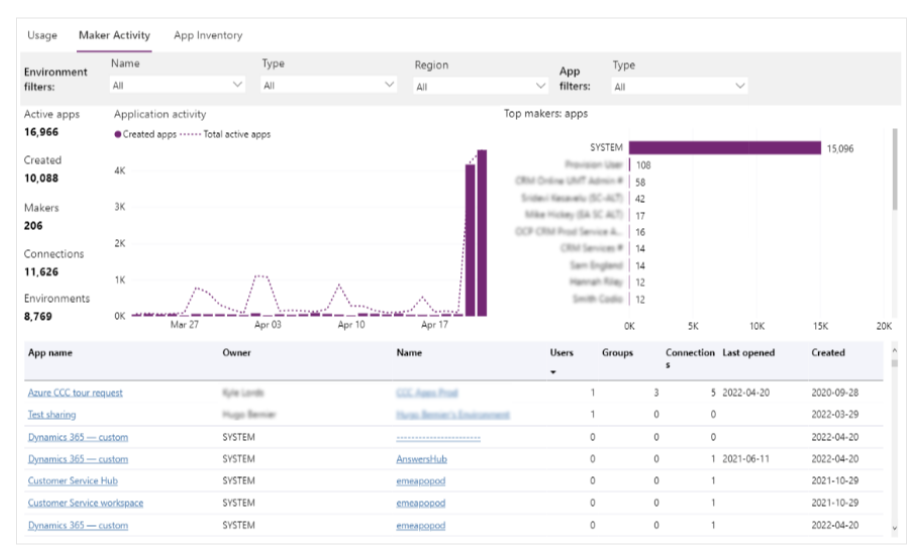The image size is (922, 557).
Task: Select the Maker Activity tab
Action: coord(114,35)
